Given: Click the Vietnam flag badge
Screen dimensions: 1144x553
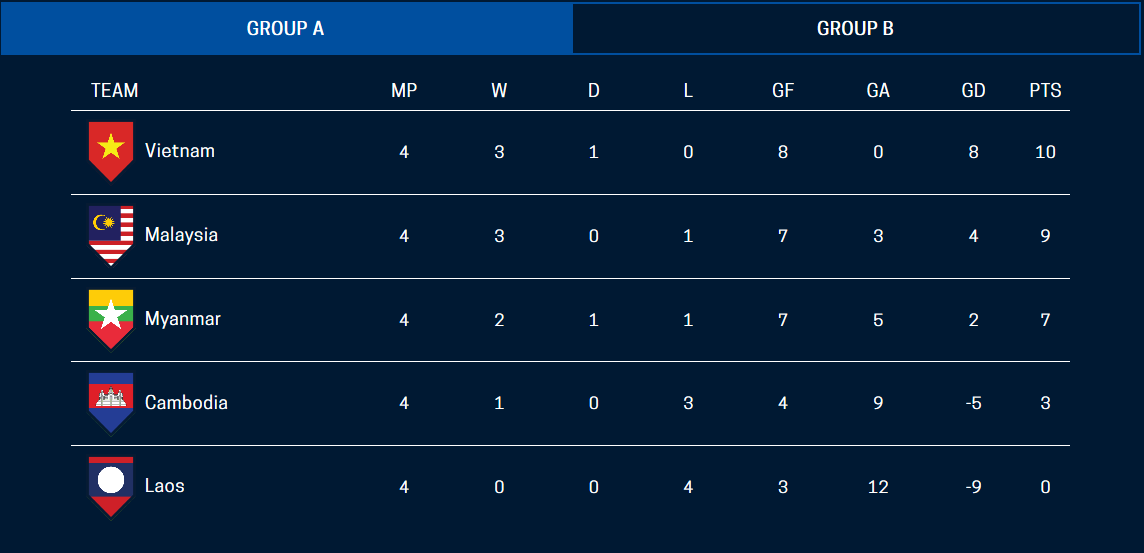Looking at the screenshot, I should [x=111, y=150].
